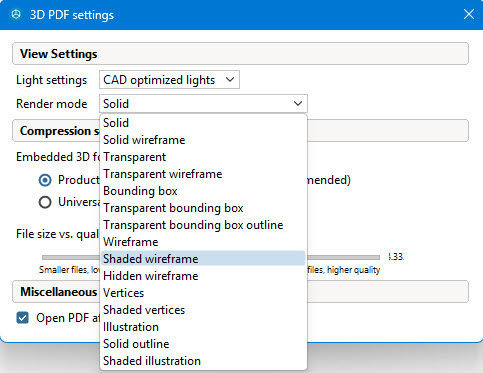Pick Shaded vertices option

click(203, 310)
